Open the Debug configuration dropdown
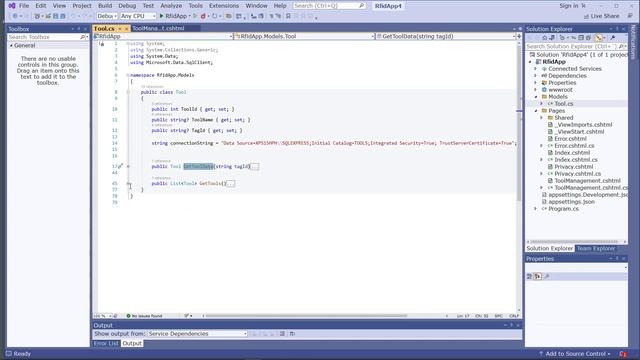 107,16
